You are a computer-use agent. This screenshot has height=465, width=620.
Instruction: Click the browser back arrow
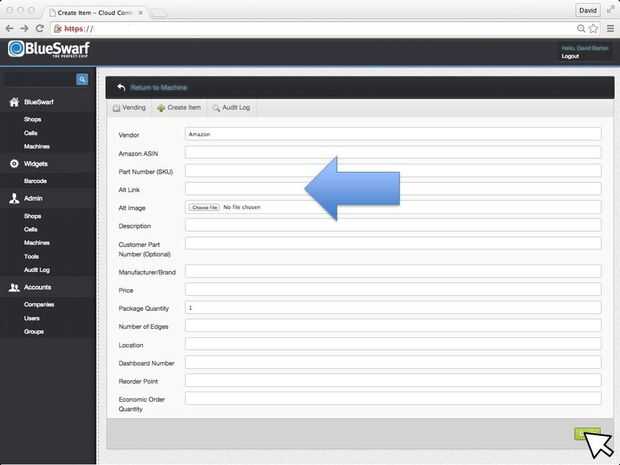pyautogui.click(x=9, y=28)
